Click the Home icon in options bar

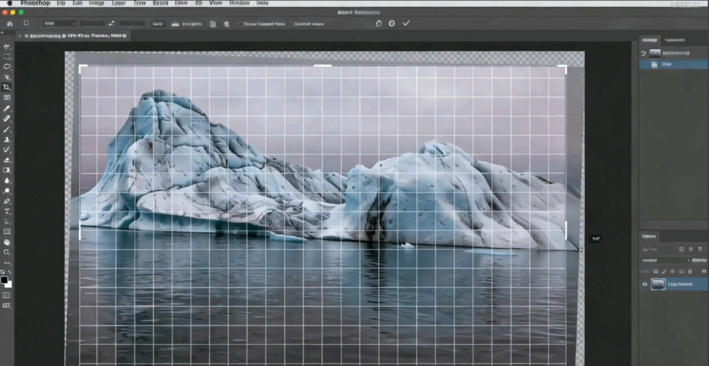pyautogui.click(x=9, y=24)
